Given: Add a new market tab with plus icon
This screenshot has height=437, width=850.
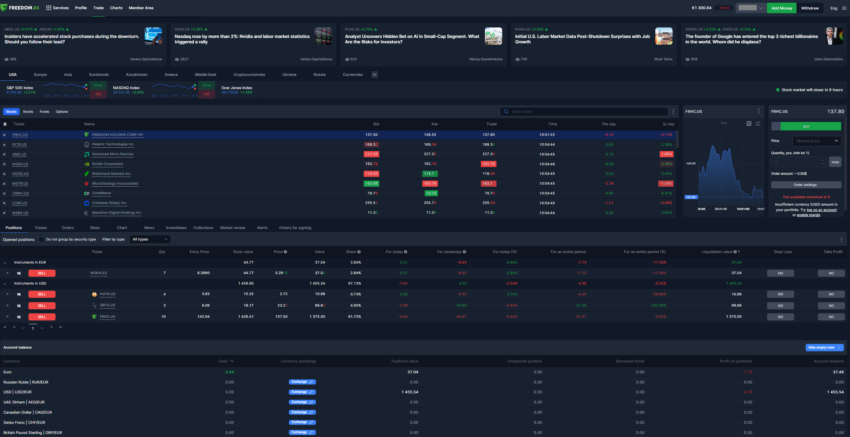Looking at the screenshot, I should (375, 74).
